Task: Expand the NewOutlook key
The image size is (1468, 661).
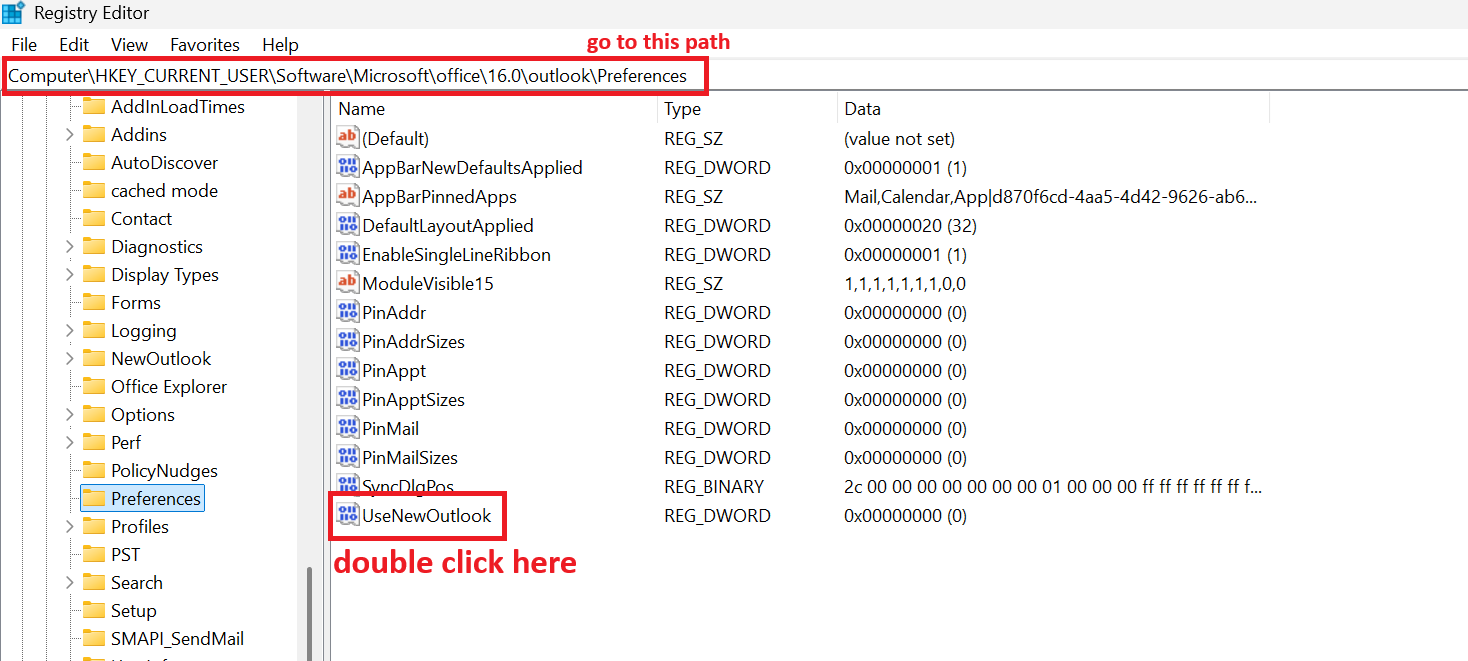Action: [69, 358]
